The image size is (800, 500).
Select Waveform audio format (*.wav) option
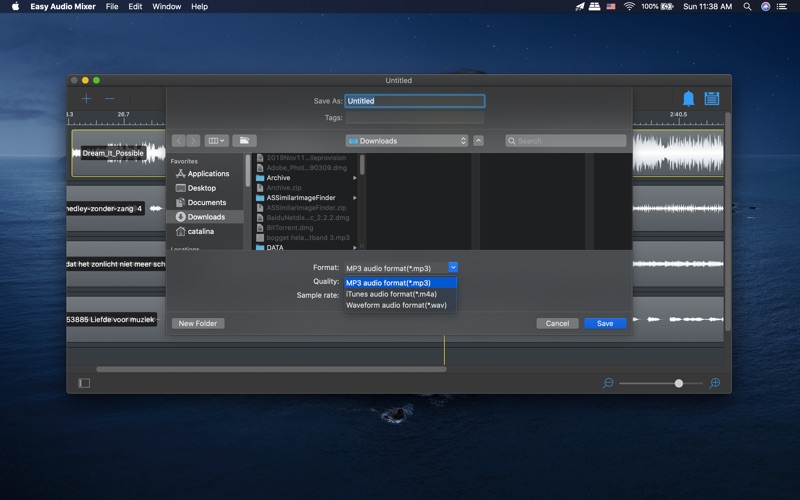396,305
